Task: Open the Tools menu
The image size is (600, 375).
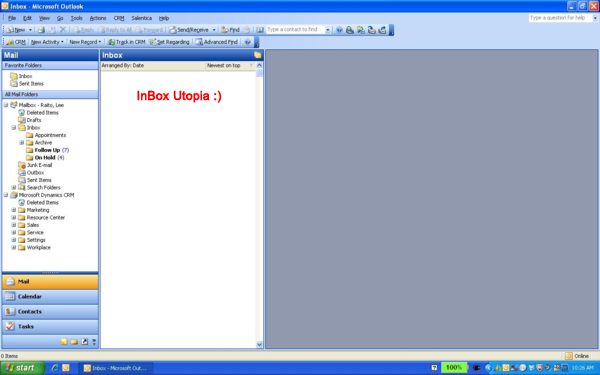Action: [77, 18]
